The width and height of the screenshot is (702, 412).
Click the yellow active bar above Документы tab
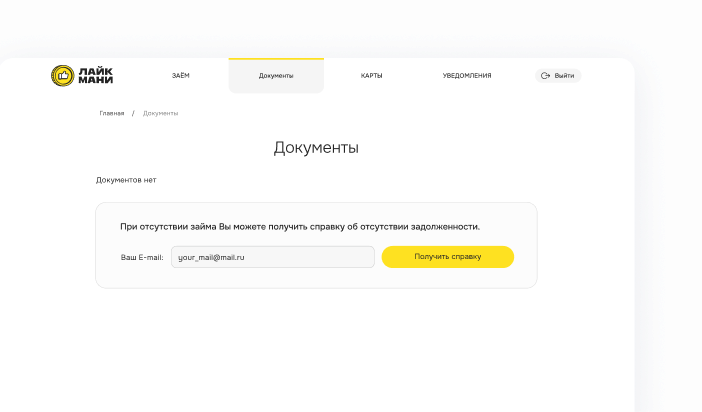pyautogui.click(x=276, y=59)
